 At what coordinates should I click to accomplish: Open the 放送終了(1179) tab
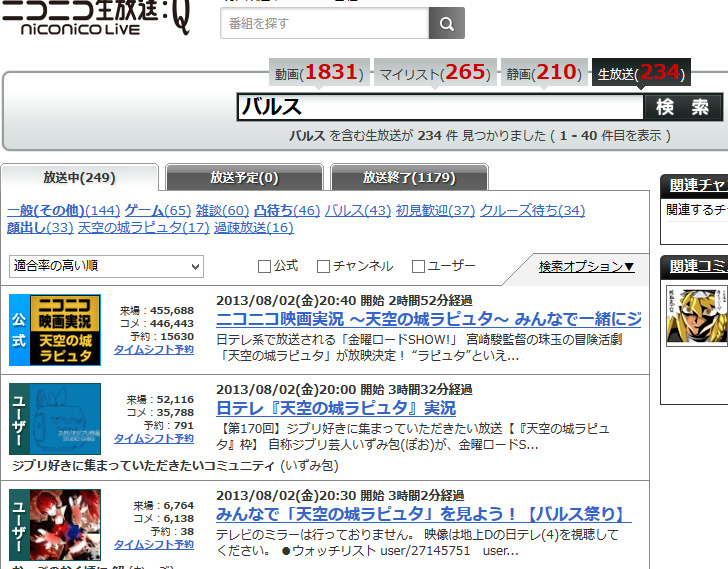pos(409,177)
